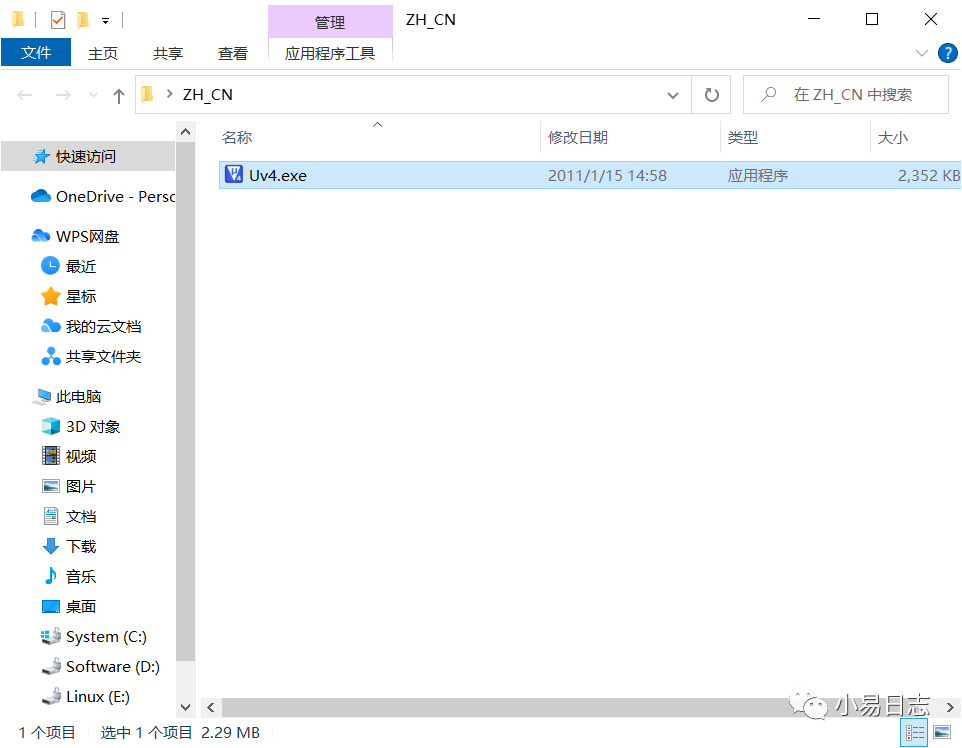Go forward with the right arrow
The height and width of the screenshot is (748, 962).
[63, 95]
